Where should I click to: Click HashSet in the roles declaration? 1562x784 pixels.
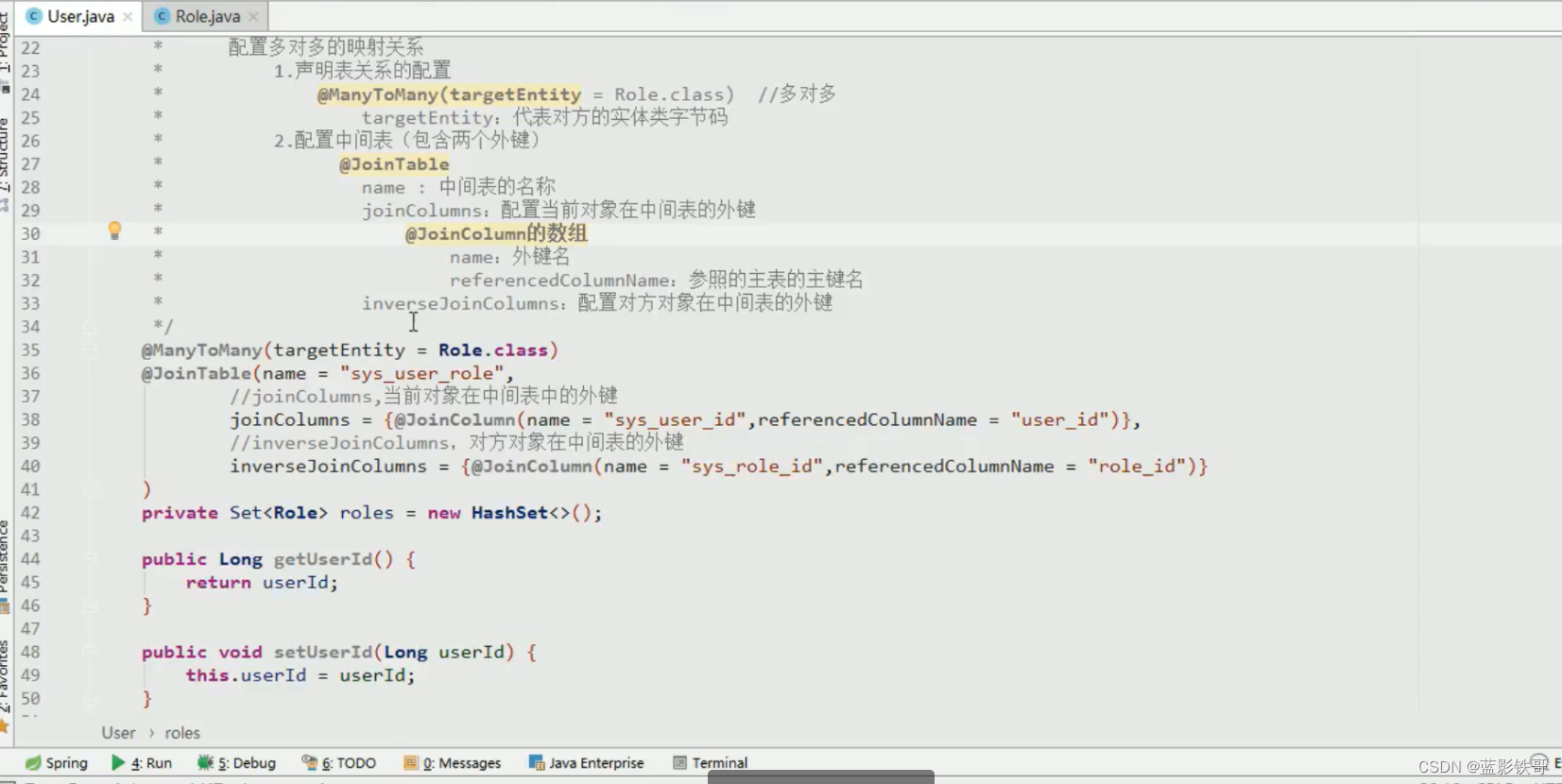[x=509, y=513]
